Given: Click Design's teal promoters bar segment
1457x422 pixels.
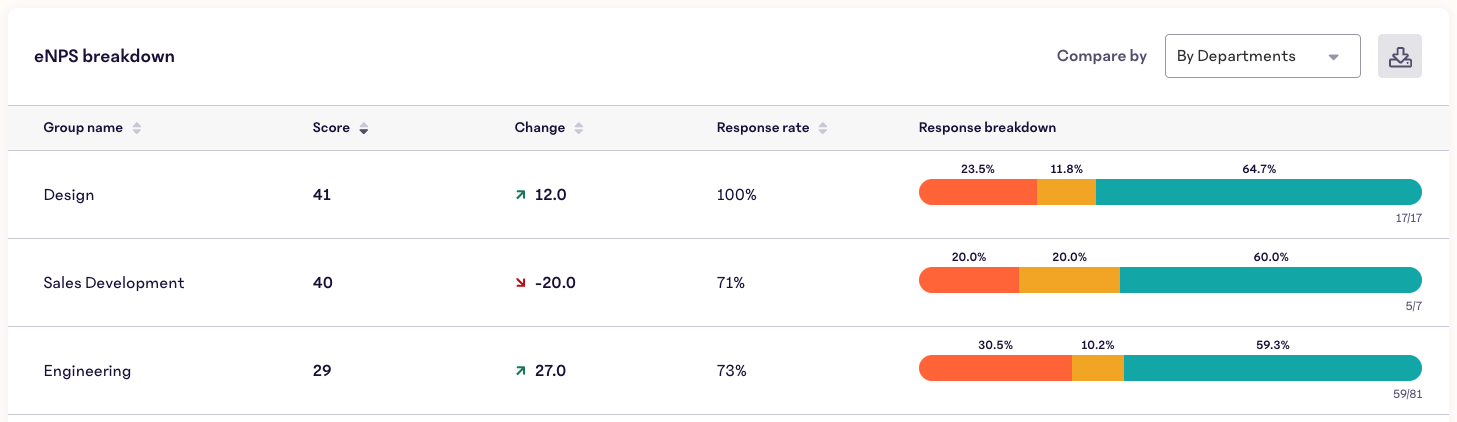Looking at the screenshot, I should 1258,192.
